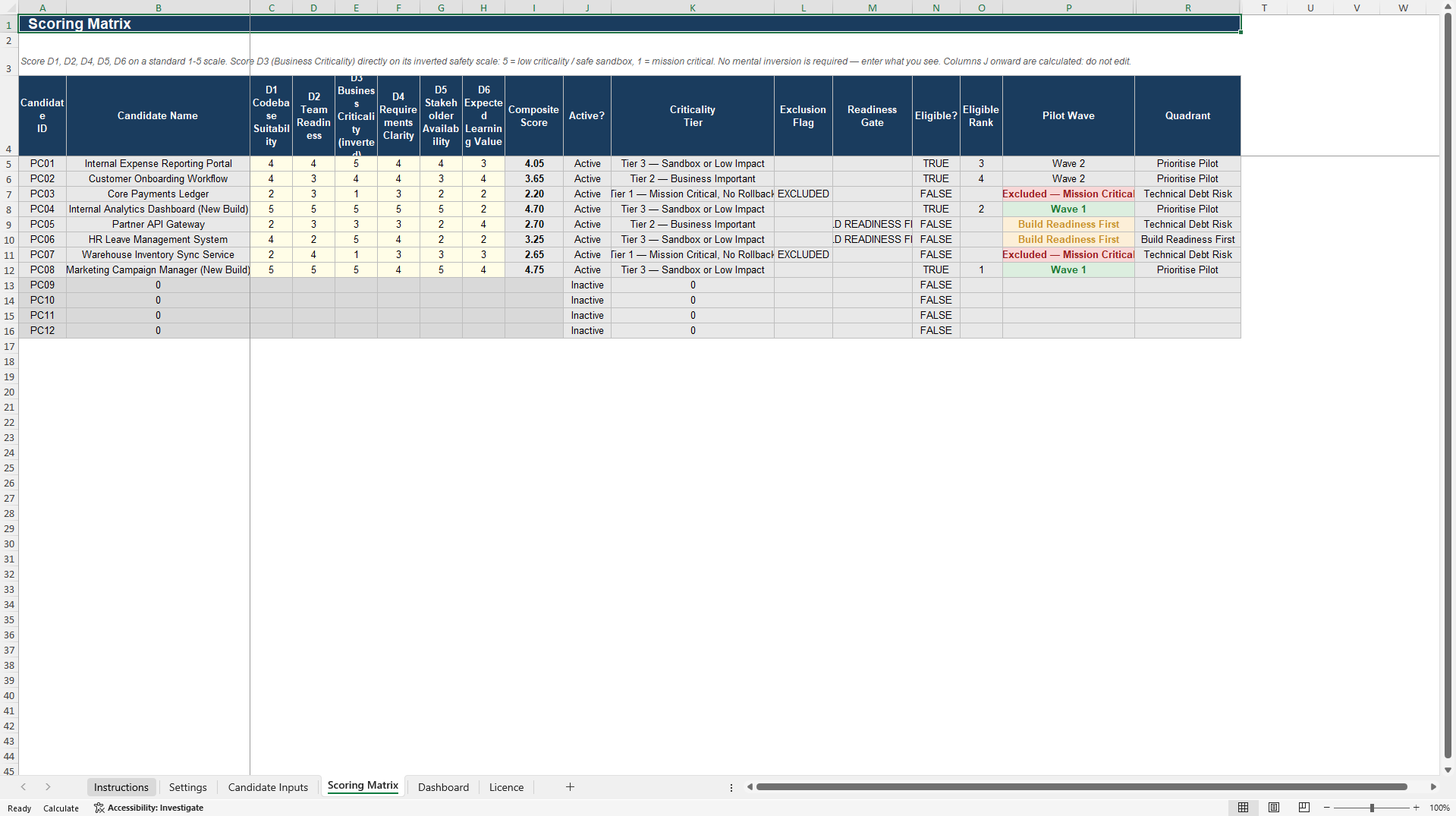Switch to Page Layout view icon

pyautogui.click(x=1274, y=808)
